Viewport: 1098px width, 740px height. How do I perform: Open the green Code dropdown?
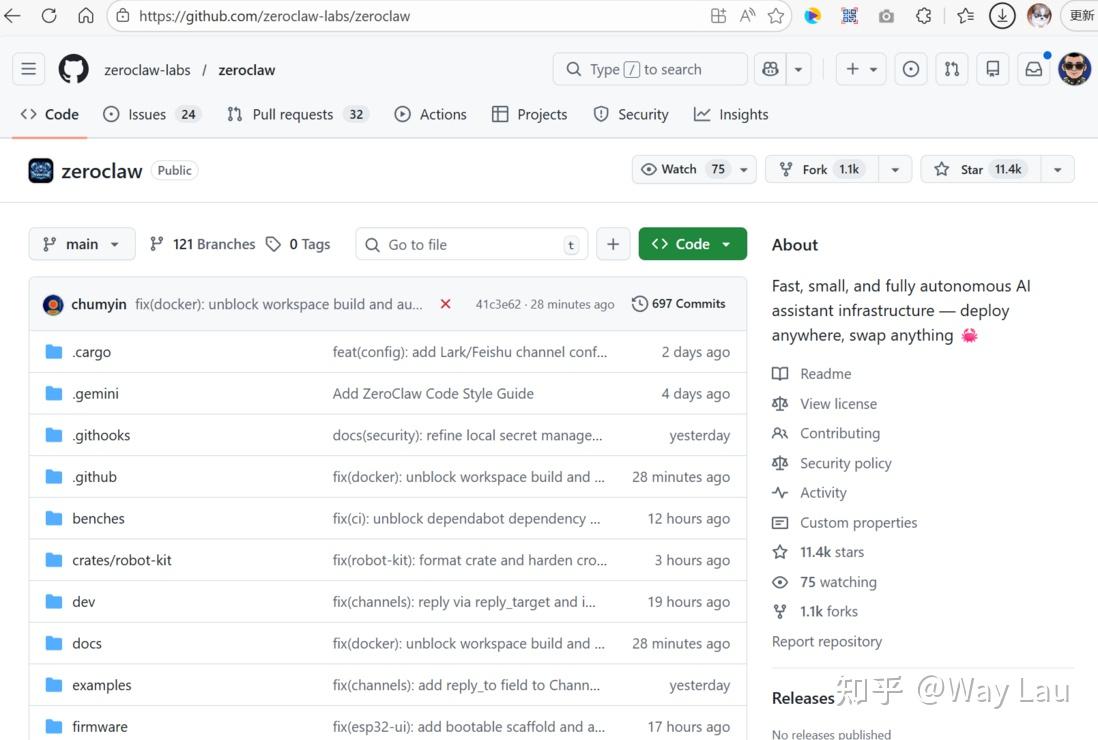692,244
